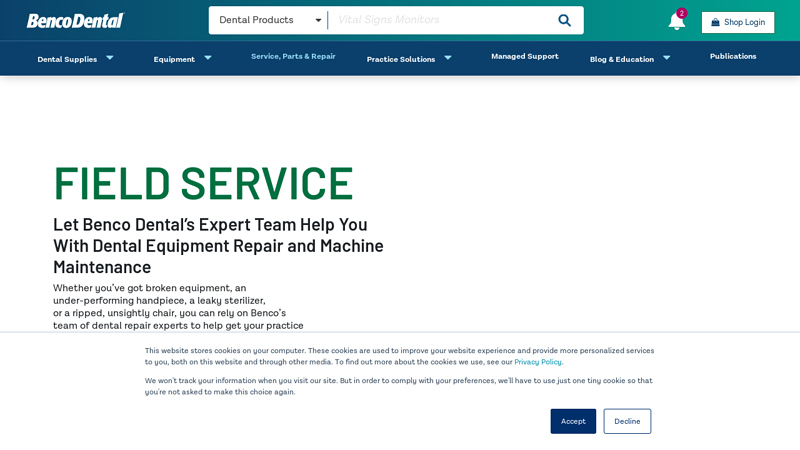The image size is (800, 450).
Task: Decline cookies in the banner
Action: pos(627,421)
